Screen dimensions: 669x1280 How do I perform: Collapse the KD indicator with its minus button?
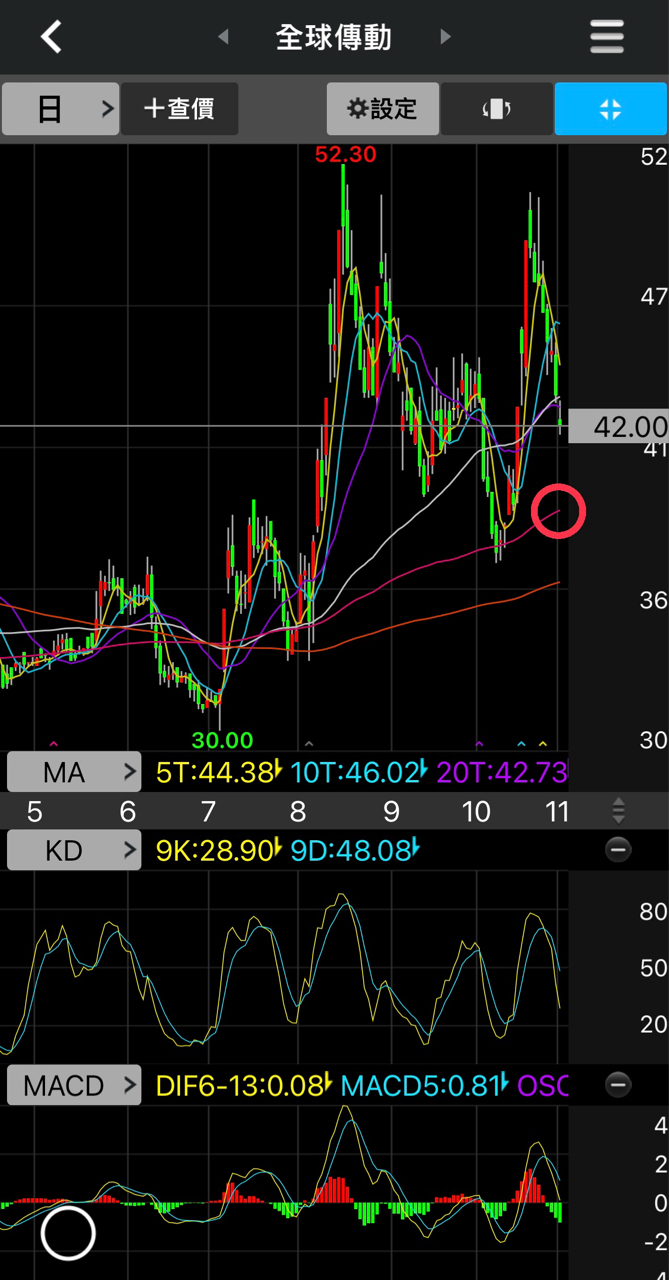click(x=618, y=850)
